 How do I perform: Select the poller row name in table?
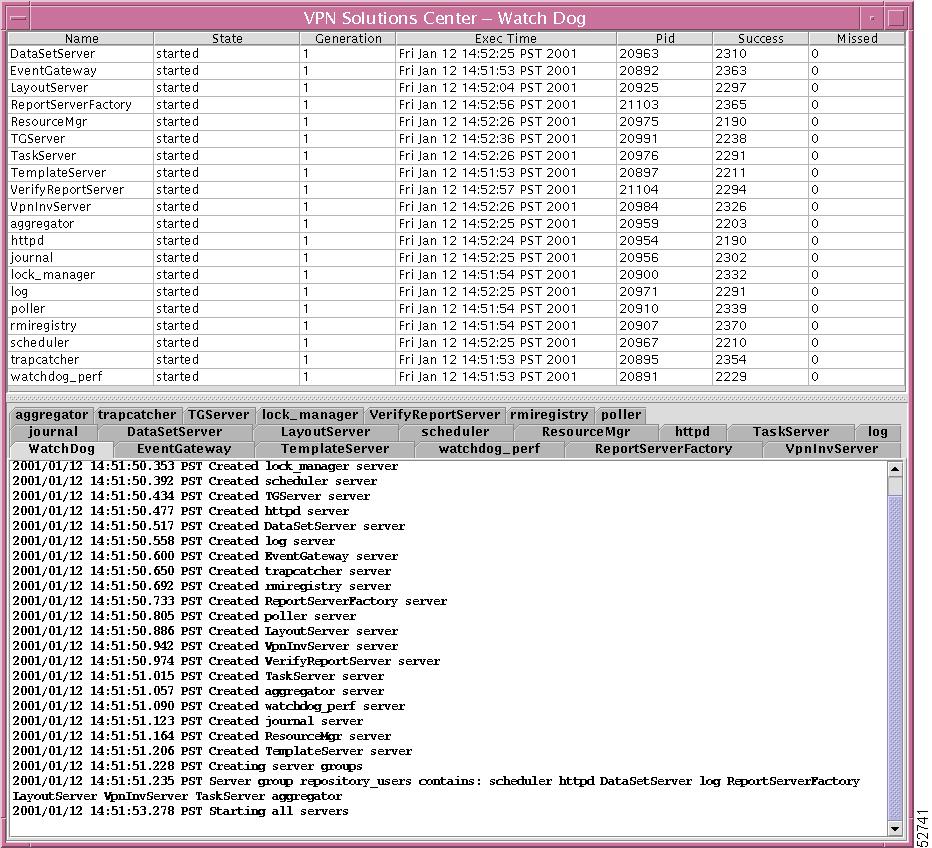28,309
